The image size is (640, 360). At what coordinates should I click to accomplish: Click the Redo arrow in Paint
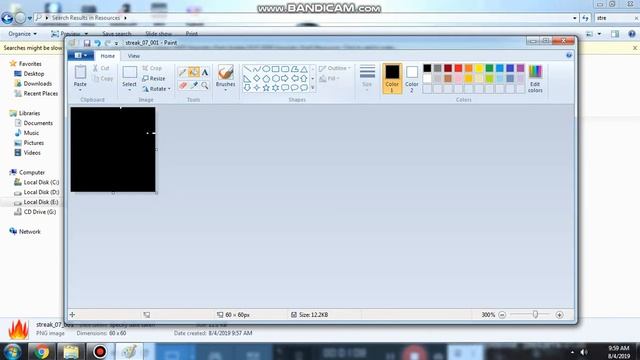tap(108, 43)
